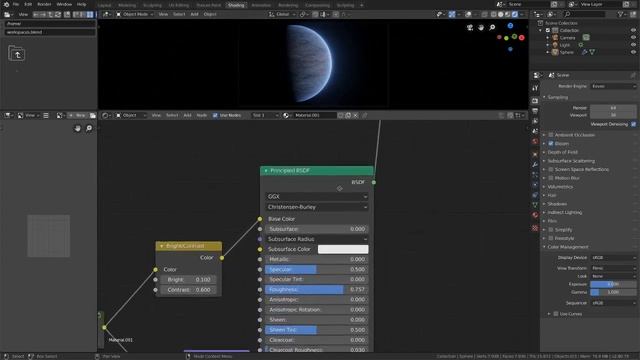Click the magnifier zoom icon in 3D viewport
This screenshot has width=640, height=360.
click(492, 27)
